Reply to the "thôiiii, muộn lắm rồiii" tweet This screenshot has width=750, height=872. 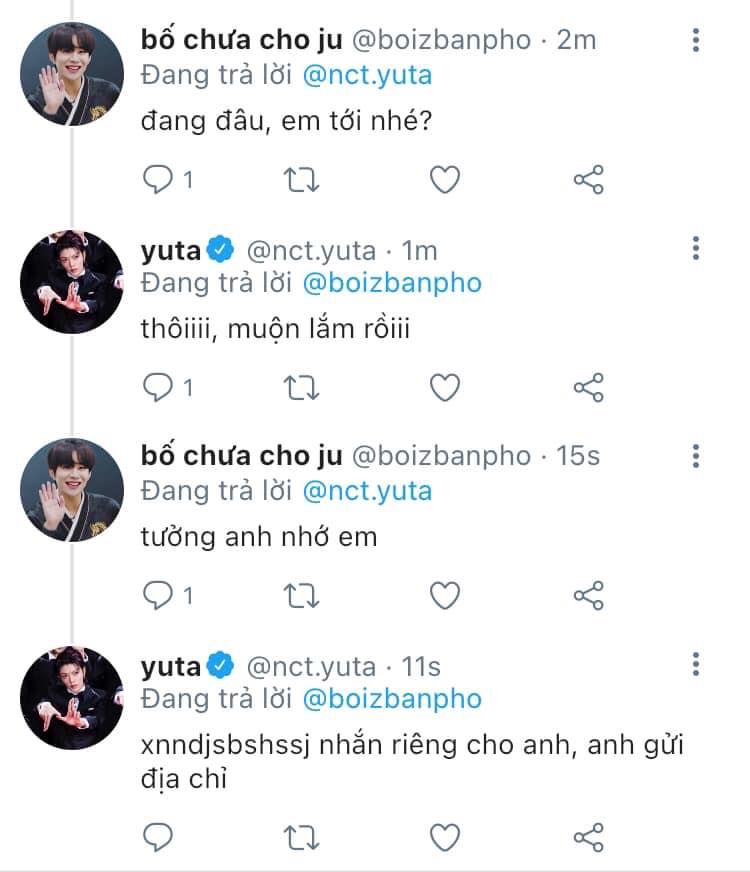(x=158, y=388)
